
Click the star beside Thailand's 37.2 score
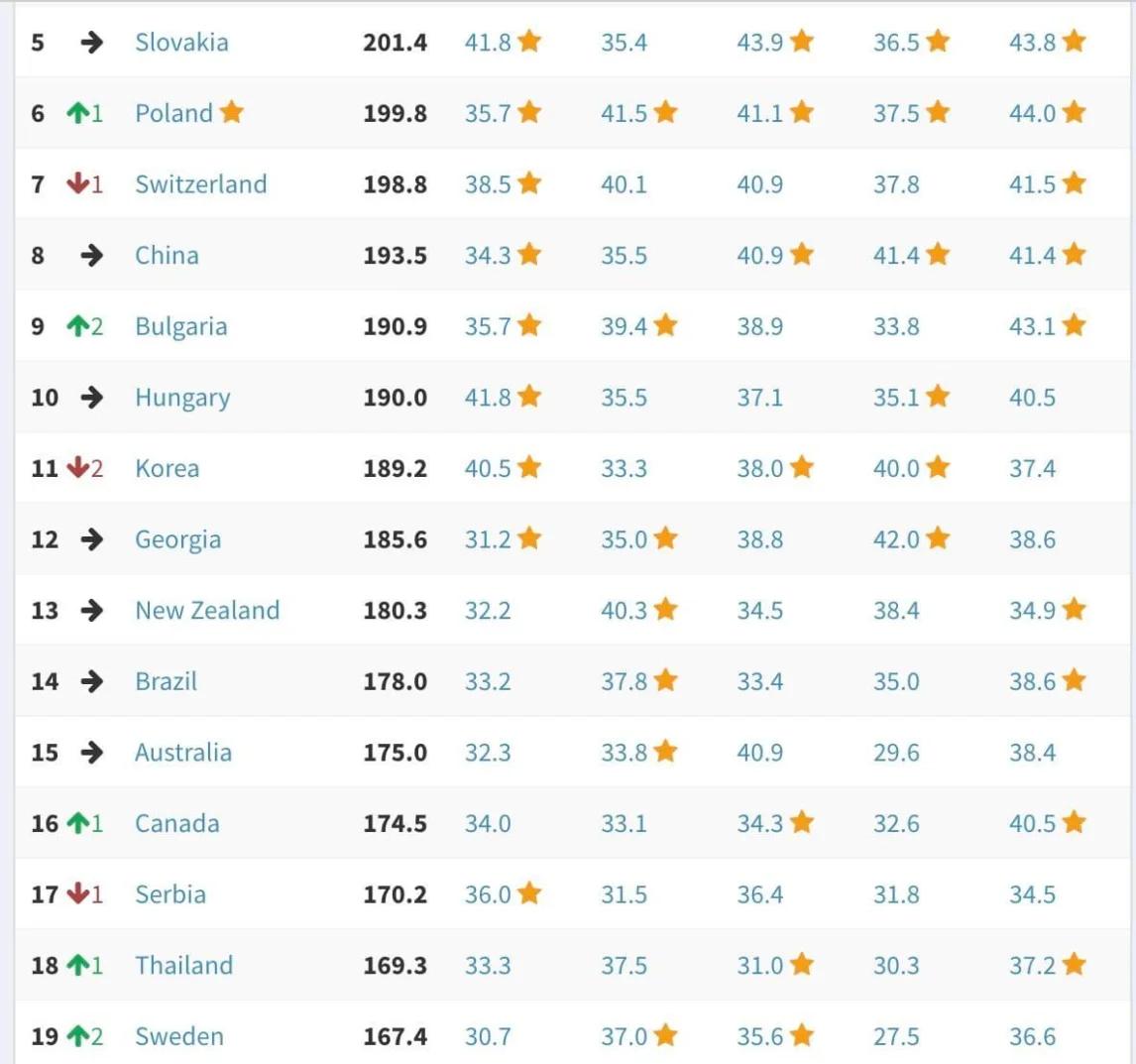pos(1075,965)
